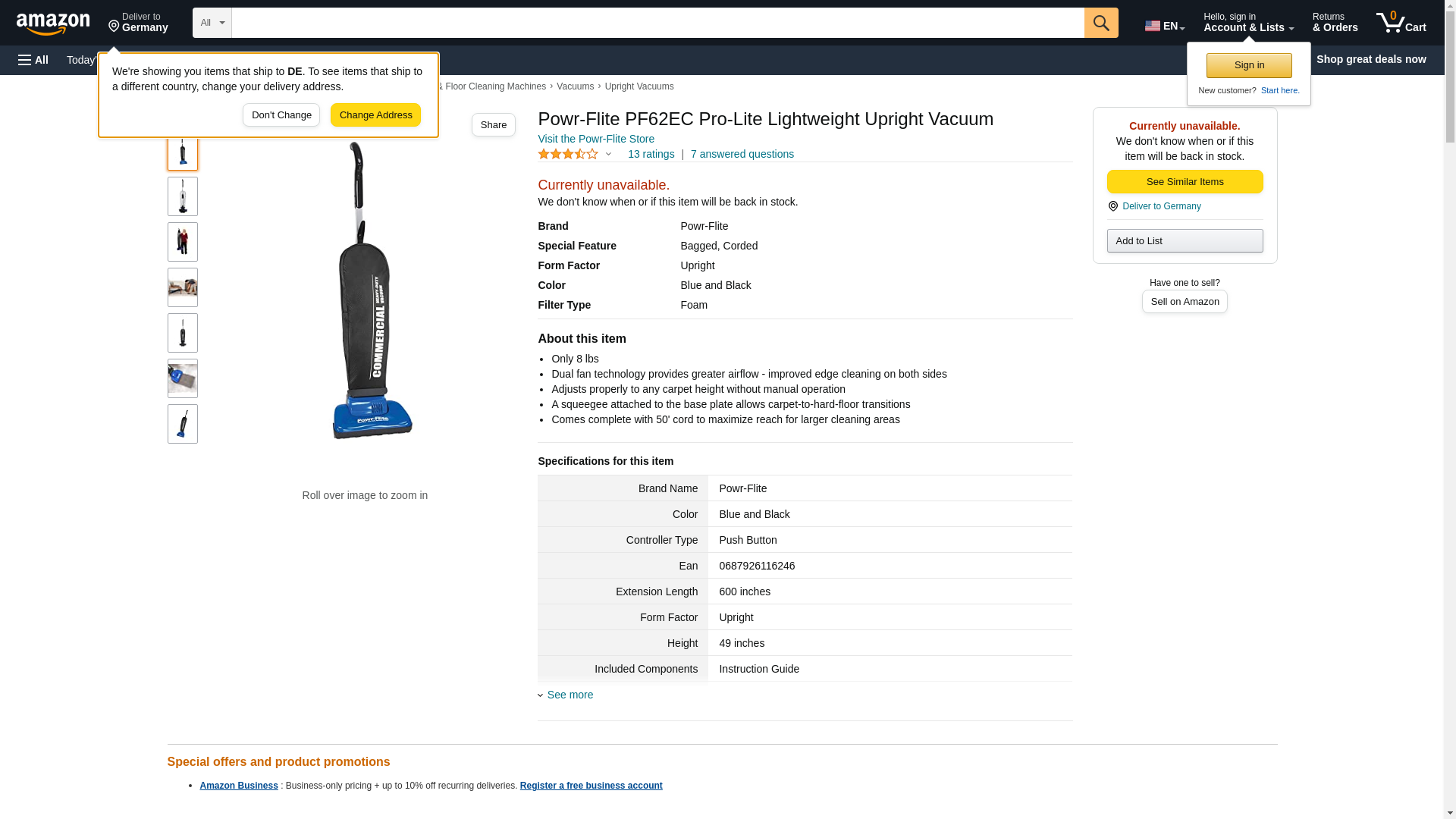Open the All hamburger menu

[33, 60]
